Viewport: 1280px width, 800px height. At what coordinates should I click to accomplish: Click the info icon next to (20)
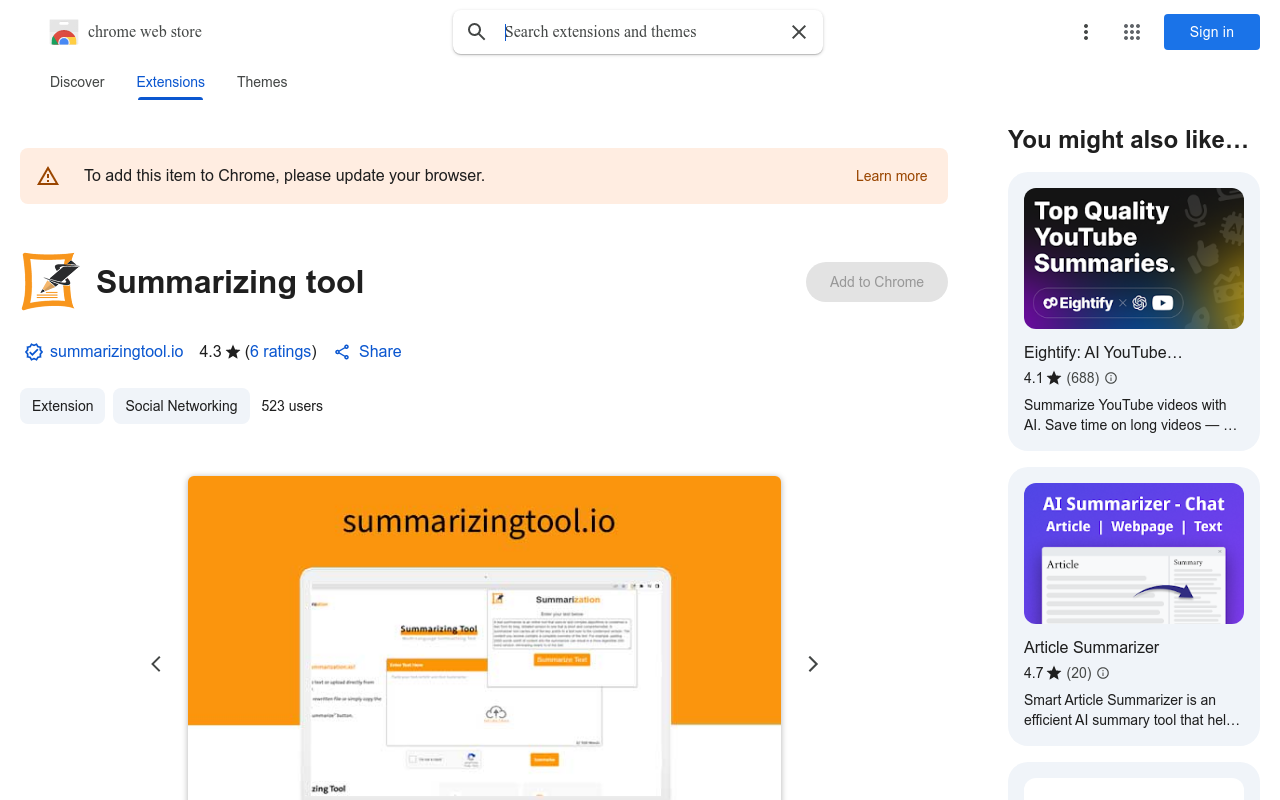(x=1103, y=673)
